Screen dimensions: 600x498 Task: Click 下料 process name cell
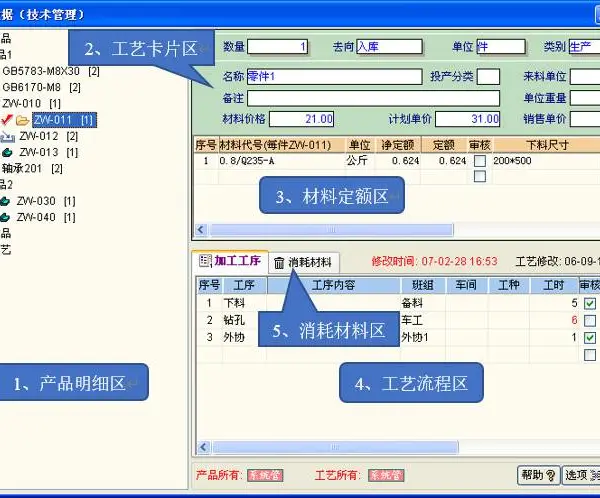244,303
